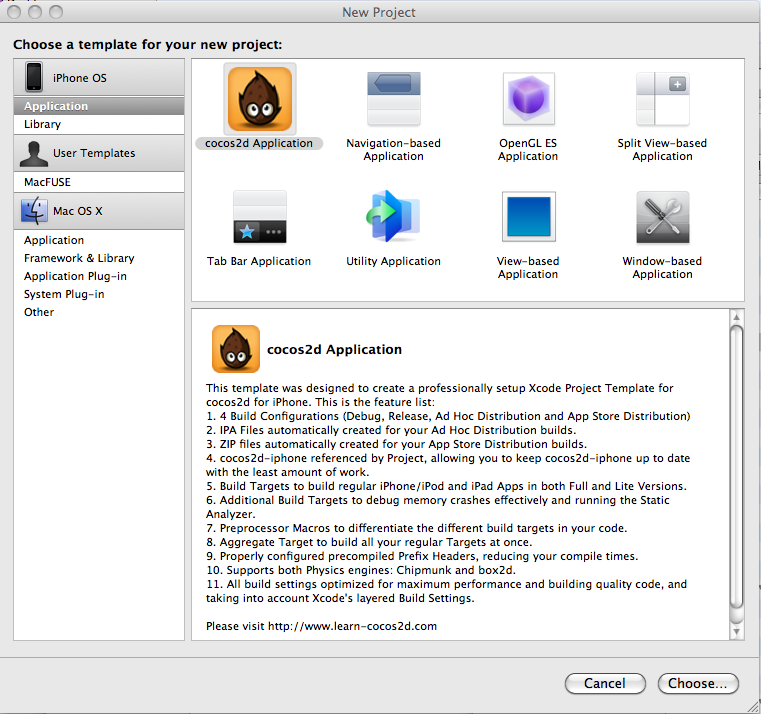Click the cocos2d icon in description pane
The image size is (761, 714).
click(236, 349)
